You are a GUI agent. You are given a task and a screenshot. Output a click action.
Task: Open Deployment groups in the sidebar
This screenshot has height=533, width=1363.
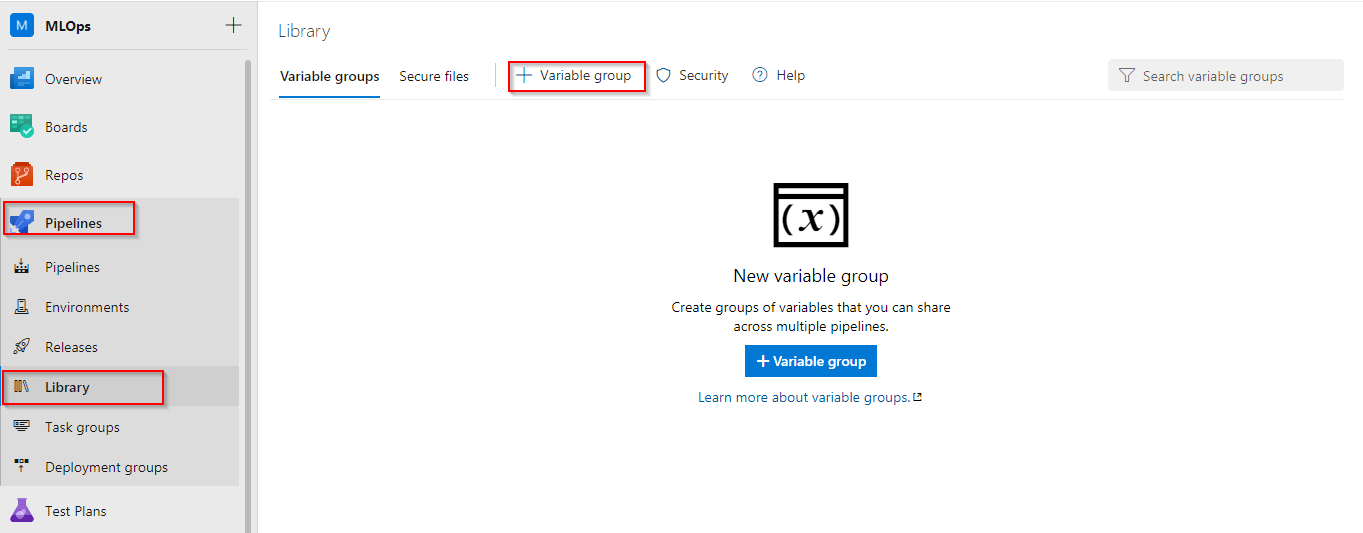[x=120, y=467]
